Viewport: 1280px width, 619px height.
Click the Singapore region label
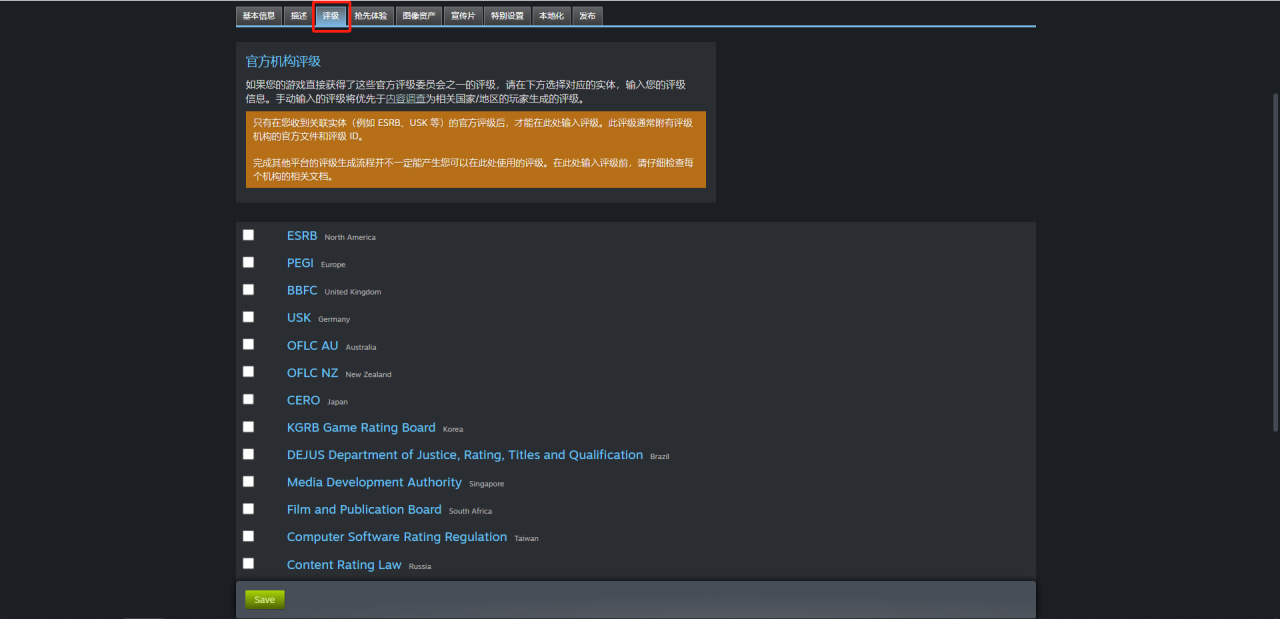(x=487, y=484)
